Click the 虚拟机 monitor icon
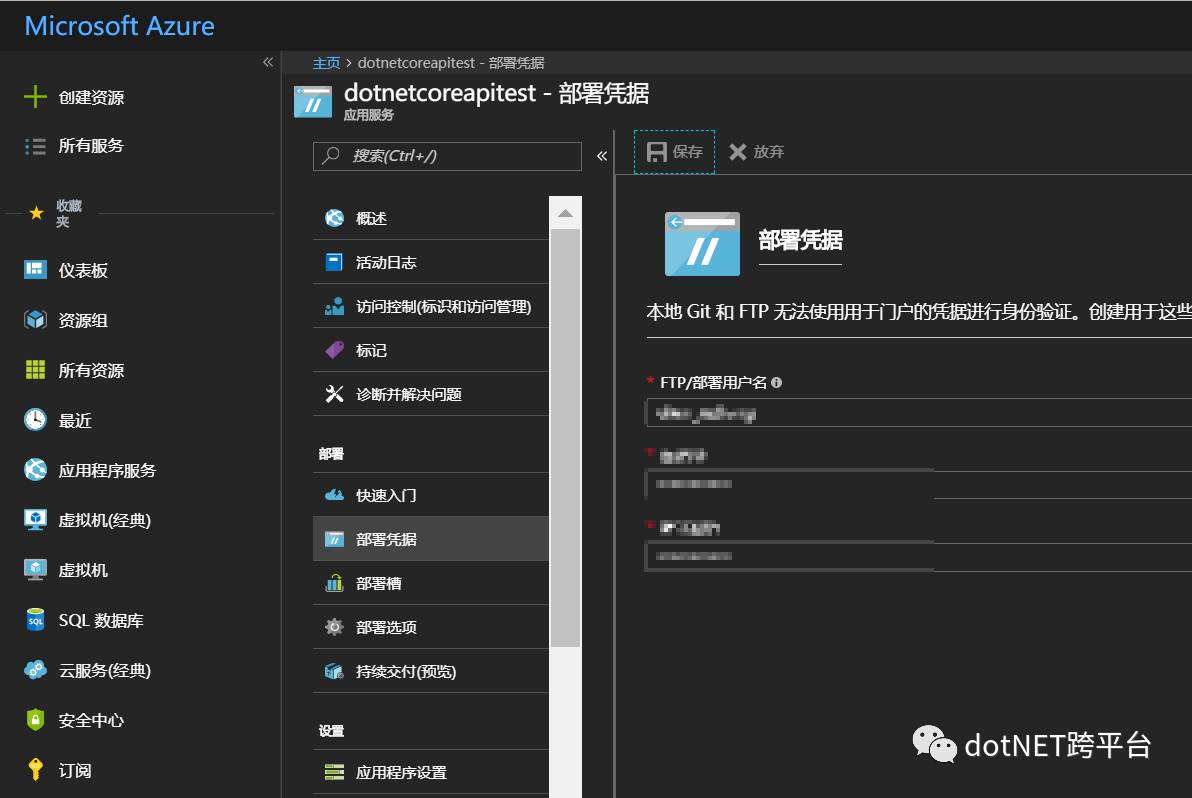 pos(35,570)
